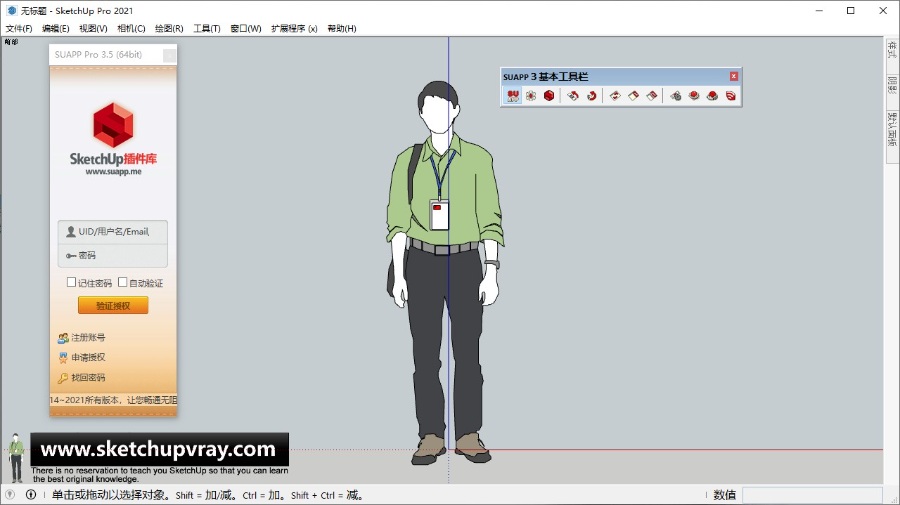
Task: Open the 帮助(H) menu
Action: (342, 28)
